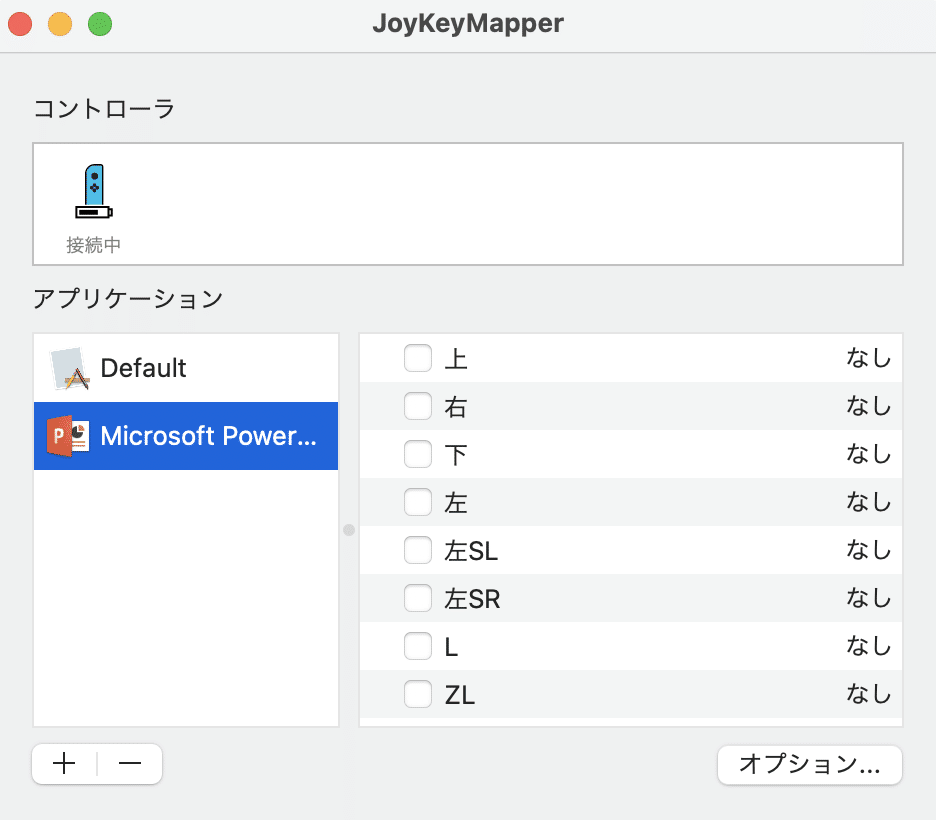Click なし next to 上 to assign a key

coord(868,358)
